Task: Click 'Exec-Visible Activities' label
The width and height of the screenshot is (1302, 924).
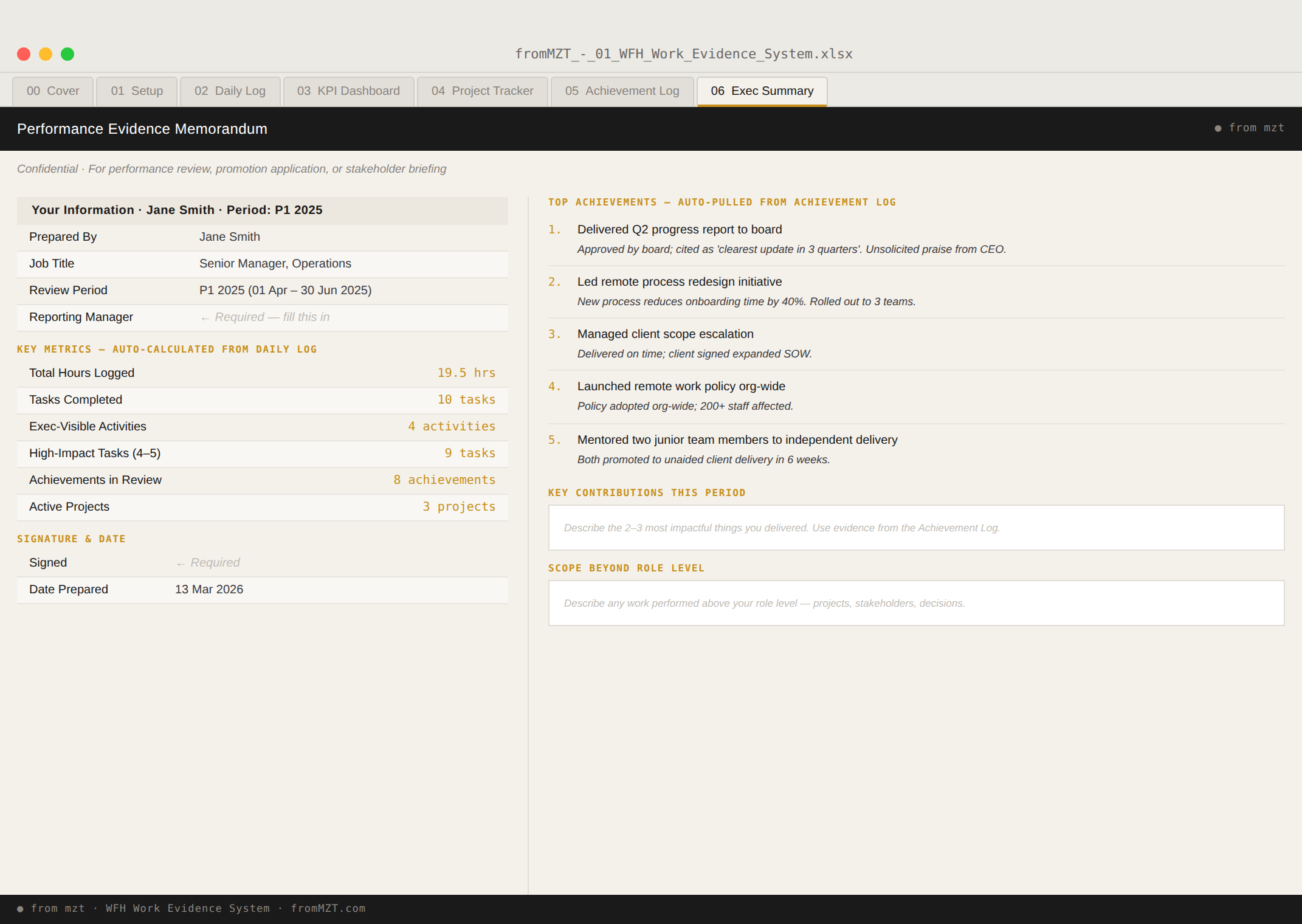Action: click(88, 427)
